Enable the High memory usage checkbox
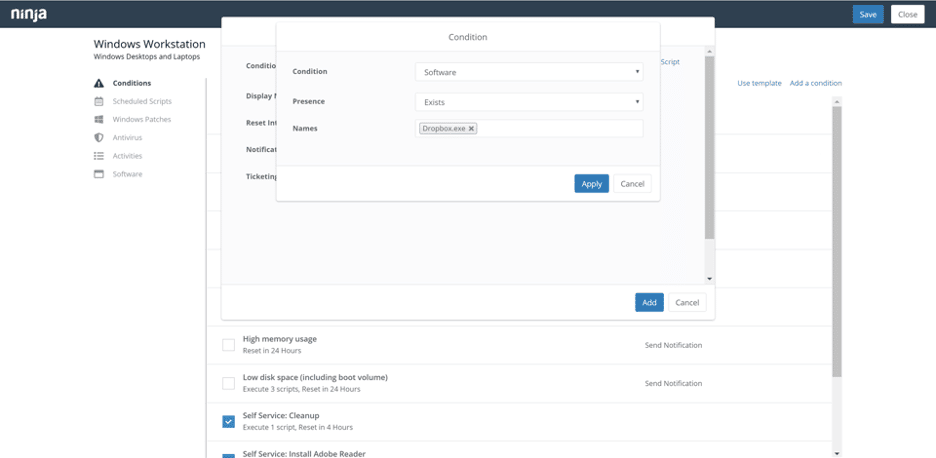 click(228, 345)
